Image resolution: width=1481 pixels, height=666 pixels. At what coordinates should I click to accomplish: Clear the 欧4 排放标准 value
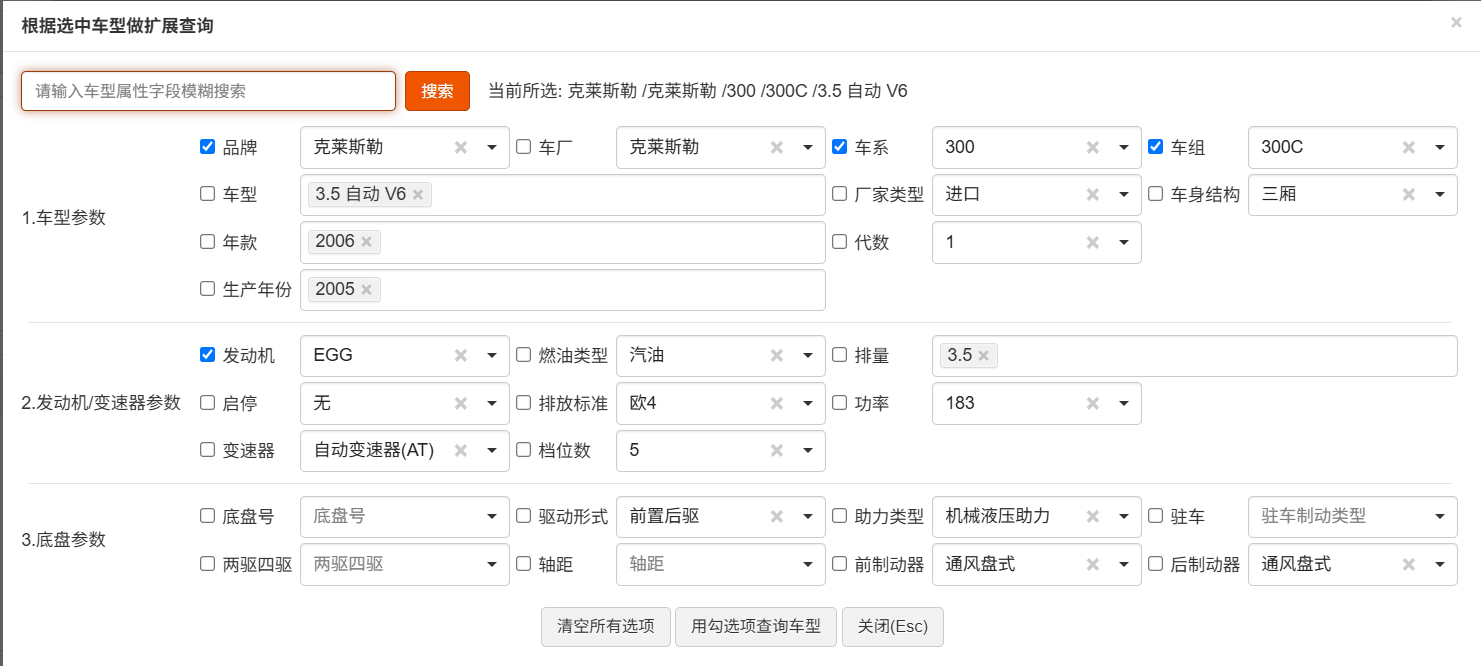777,404
